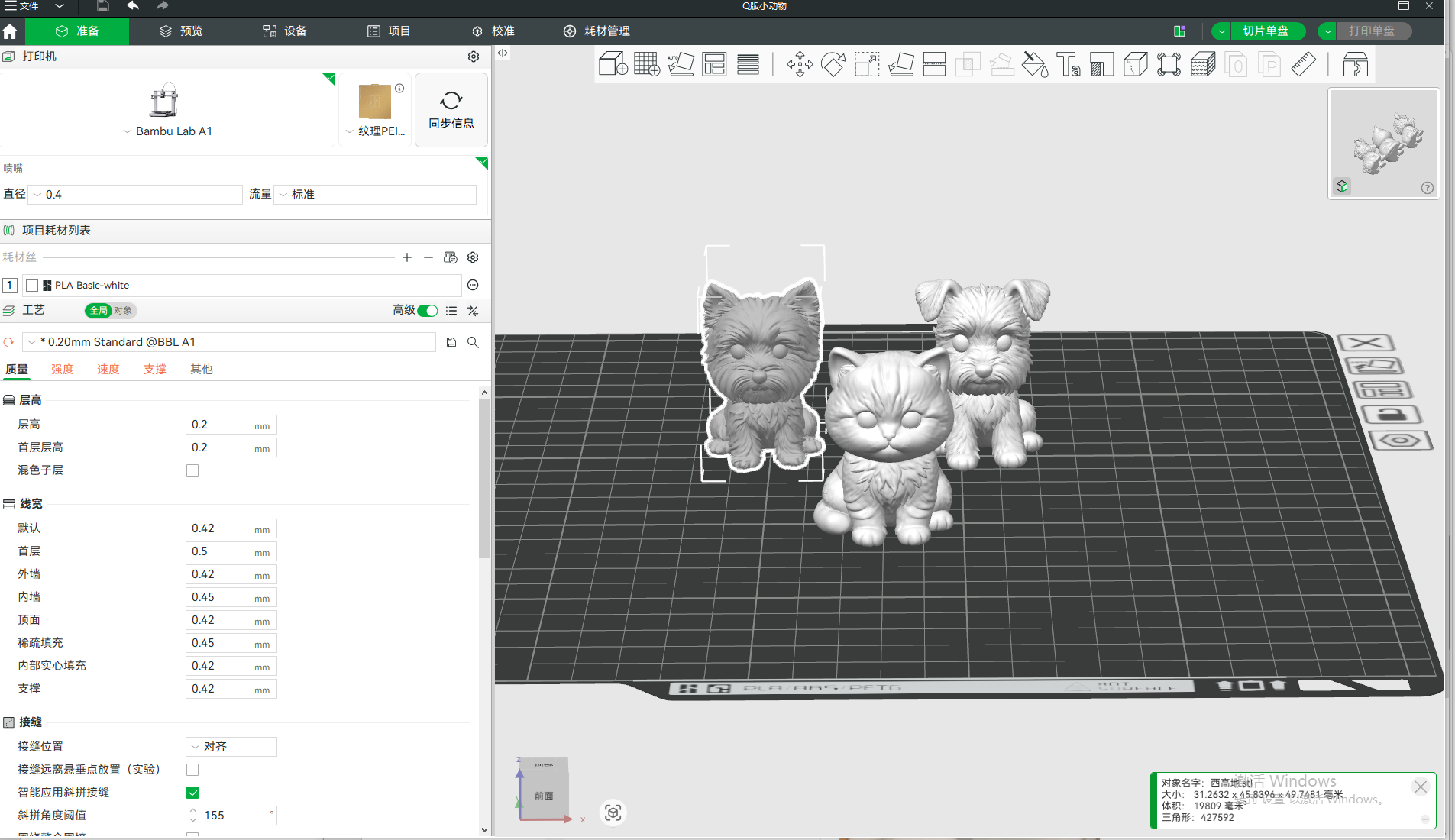The height and width of the screenshot is (840, 1455).
Task: Search process settings with magnifier icon
Action: click(473, 342)
